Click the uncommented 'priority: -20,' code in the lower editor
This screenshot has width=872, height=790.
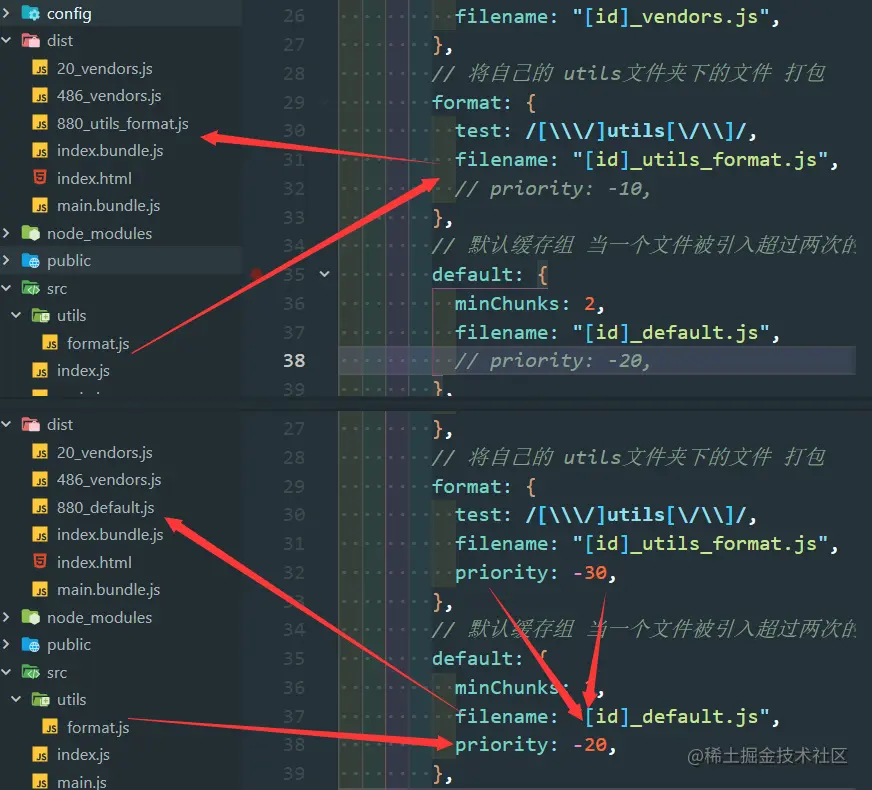(536, 744)
